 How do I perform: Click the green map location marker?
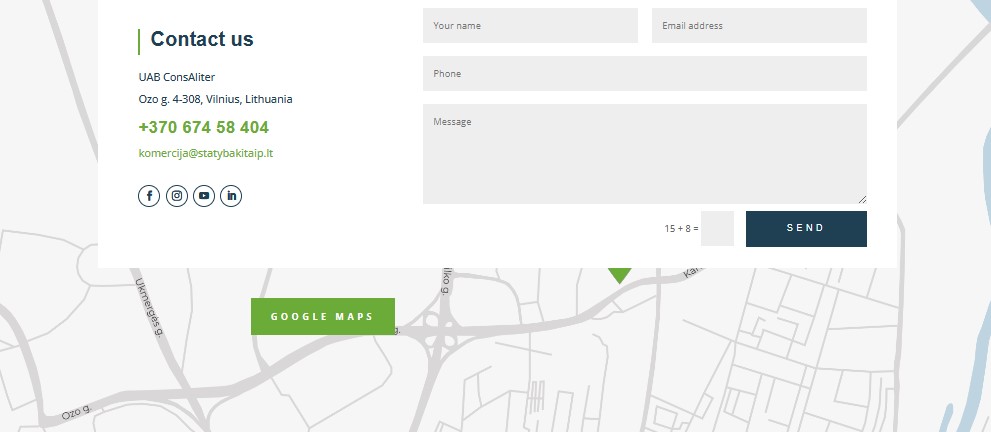coord(619,275)
